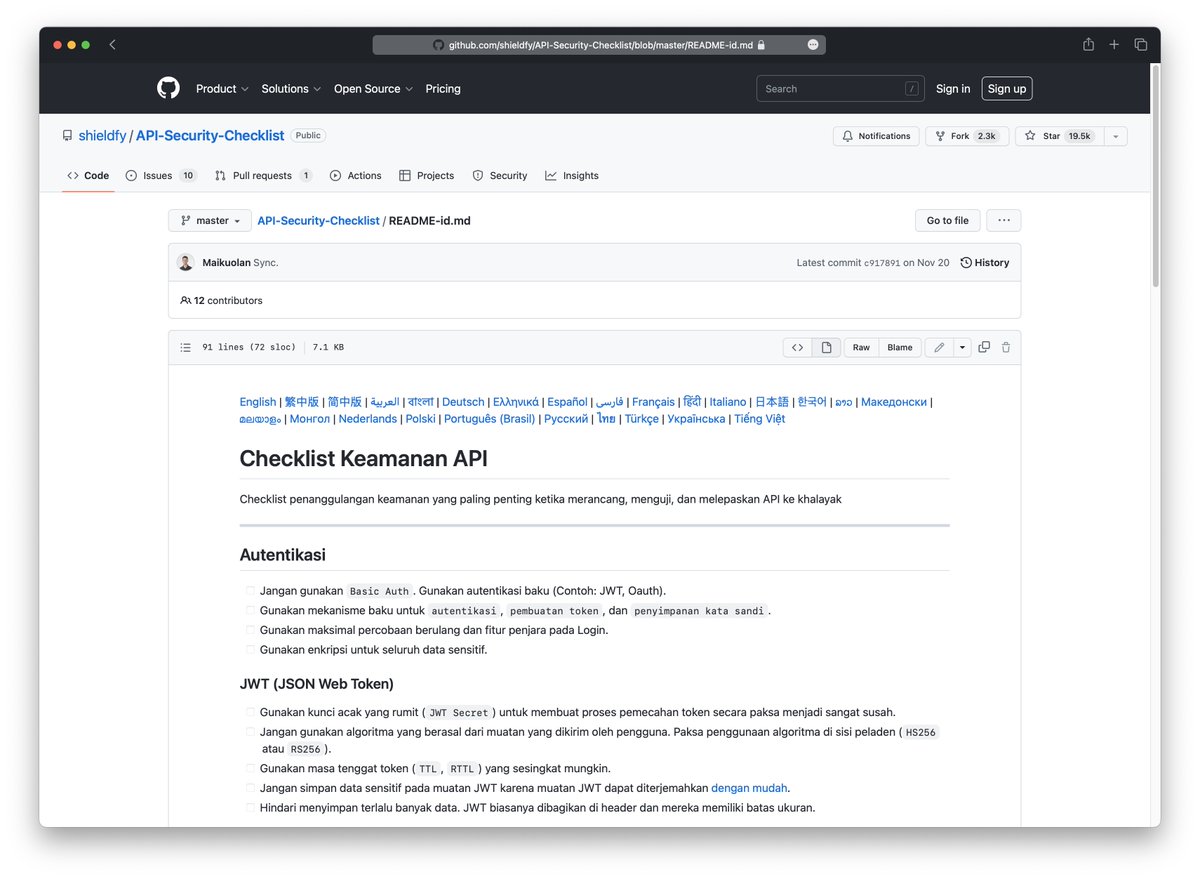Open the Projects tab

pos(427,175)
